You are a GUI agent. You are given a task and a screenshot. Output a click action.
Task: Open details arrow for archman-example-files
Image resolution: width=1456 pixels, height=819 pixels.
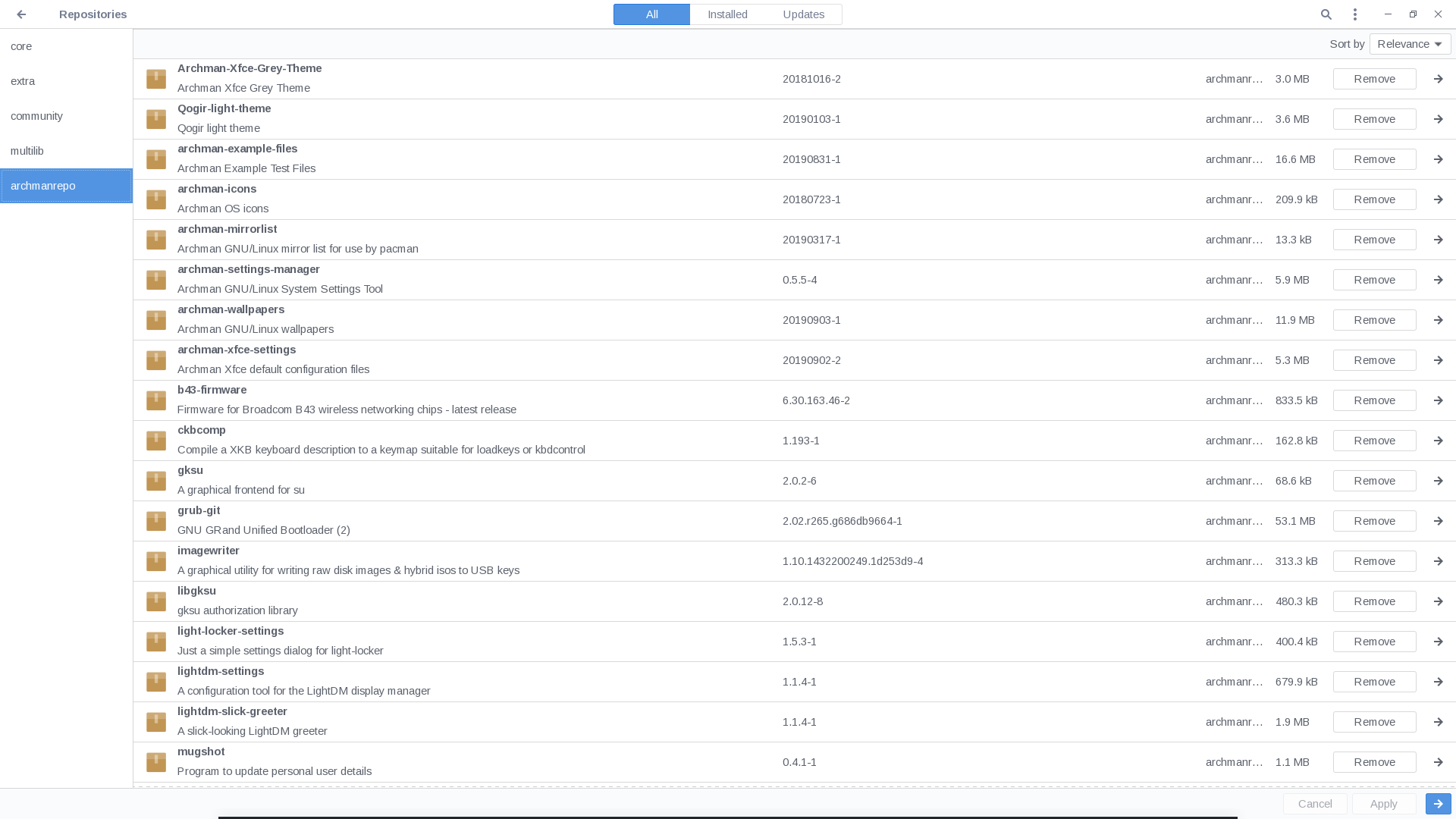coord(1438,159)
